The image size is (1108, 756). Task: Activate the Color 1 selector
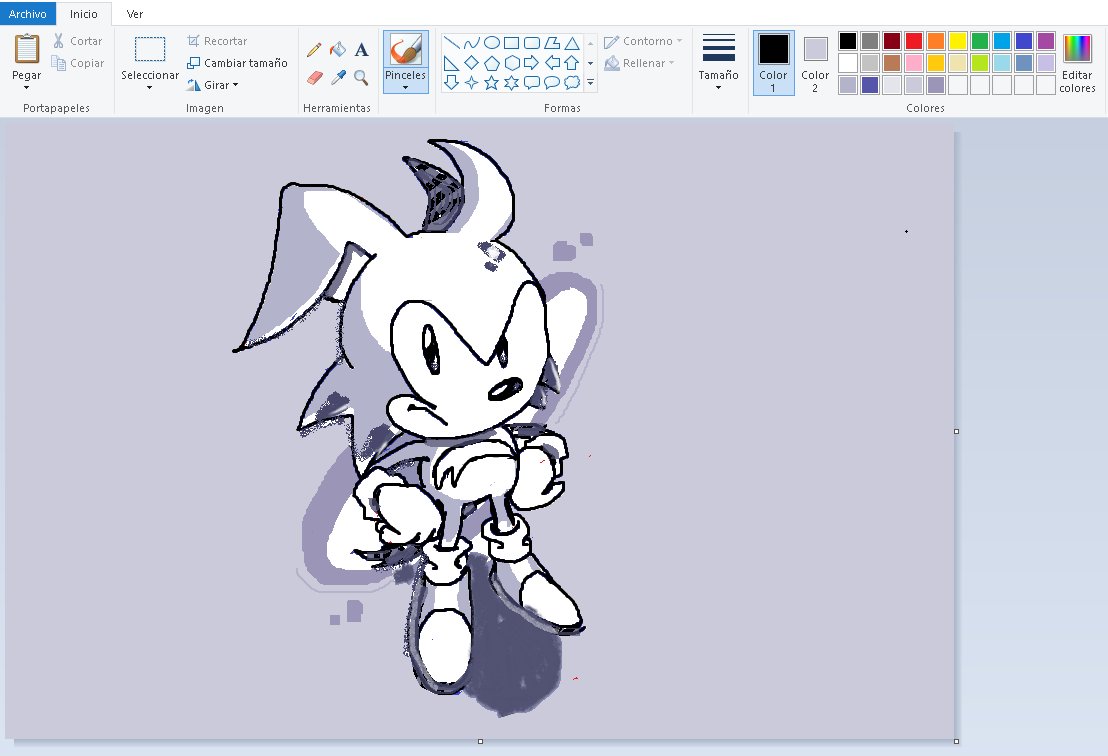click(x=773, y=63)
